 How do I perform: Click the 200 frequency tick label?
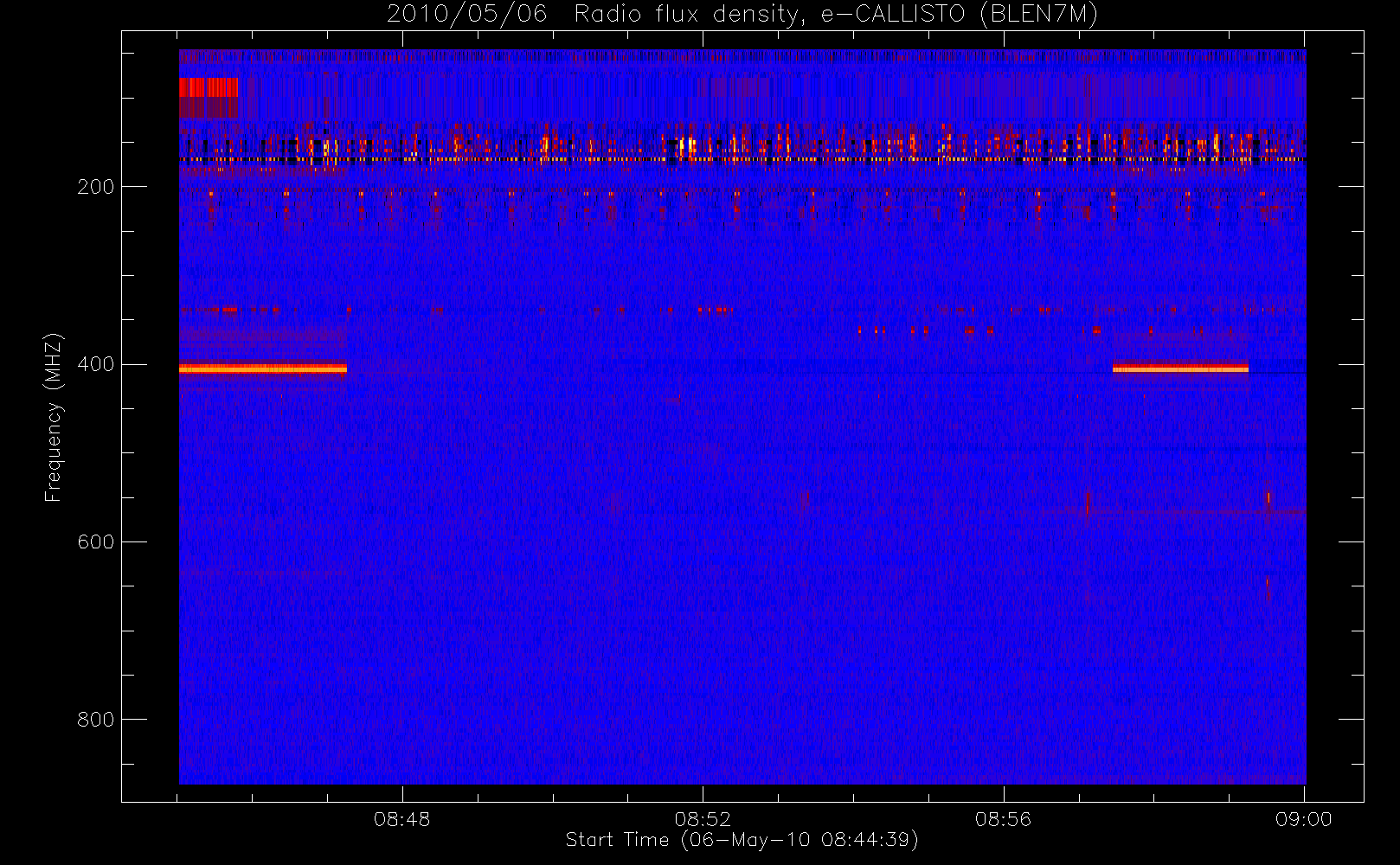coord(96,187)
